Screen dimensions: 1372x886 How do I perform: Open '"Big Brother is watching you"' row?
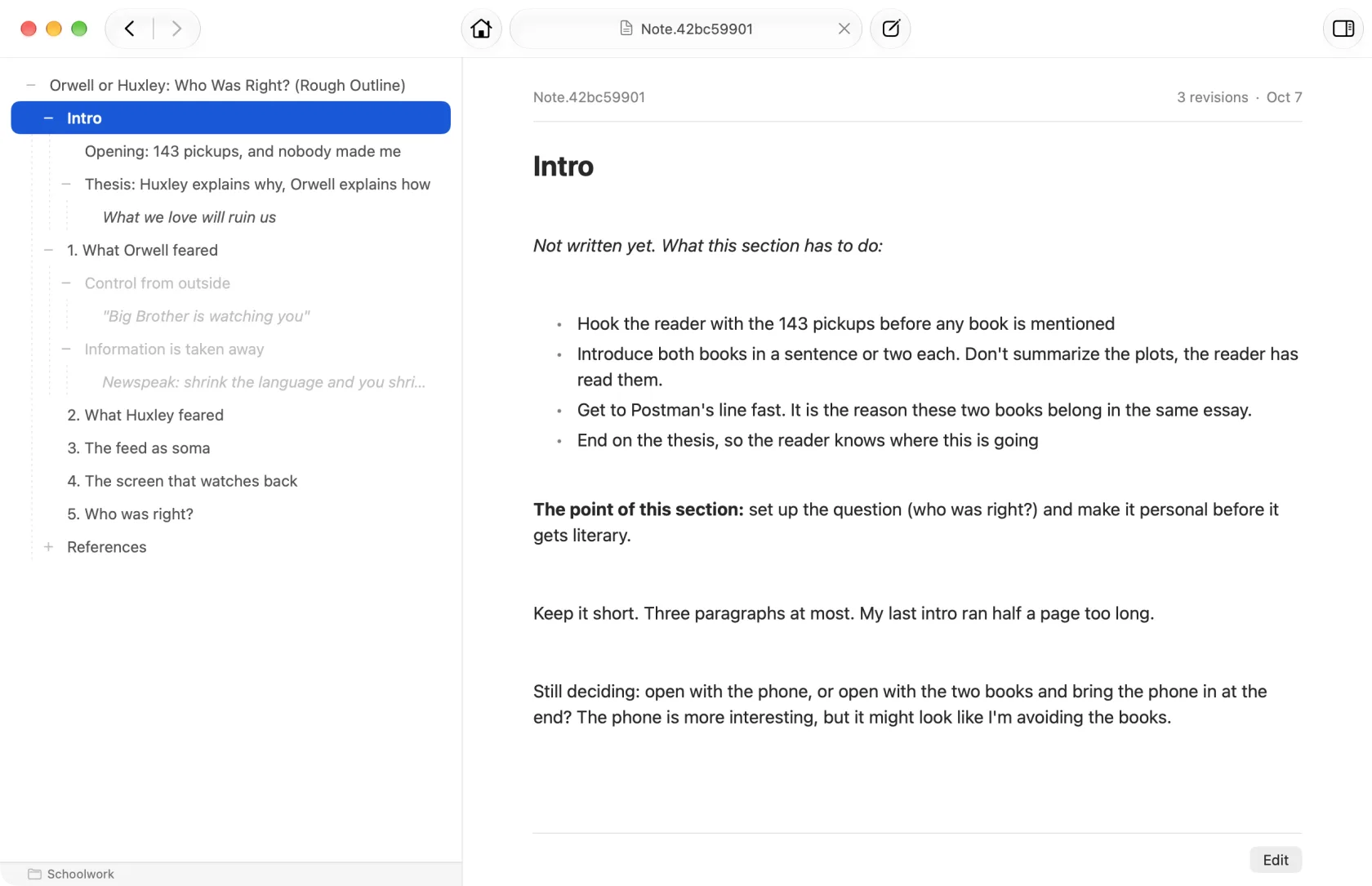tap(206, 316)
